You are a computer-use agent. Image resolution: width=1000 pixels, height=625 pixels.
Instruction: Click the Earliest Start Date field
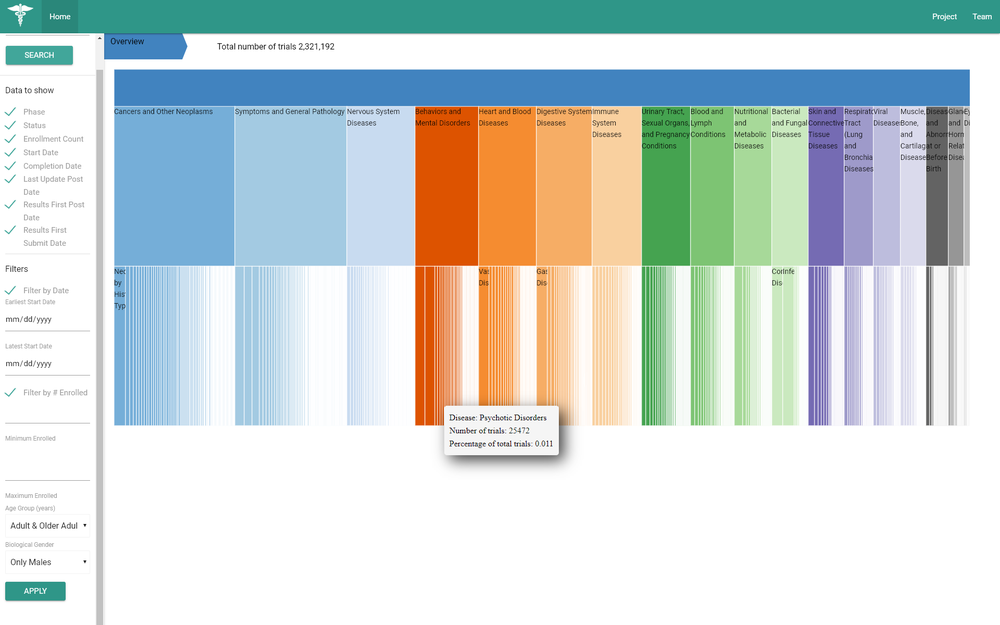[x=47, y=320]
